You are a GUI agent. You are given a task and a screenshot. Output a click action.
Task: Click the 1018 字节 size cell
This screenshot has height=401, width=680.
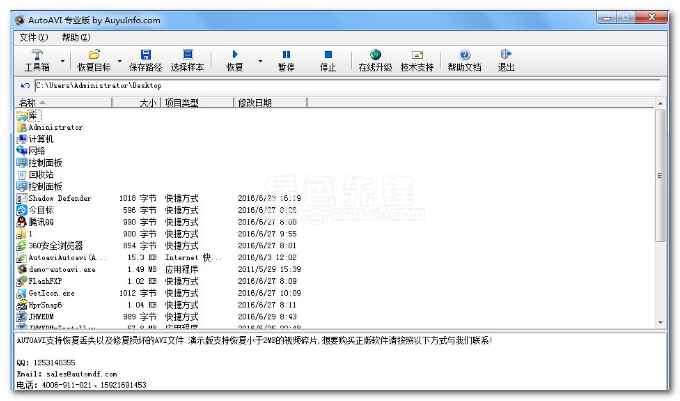coord(137,199)
